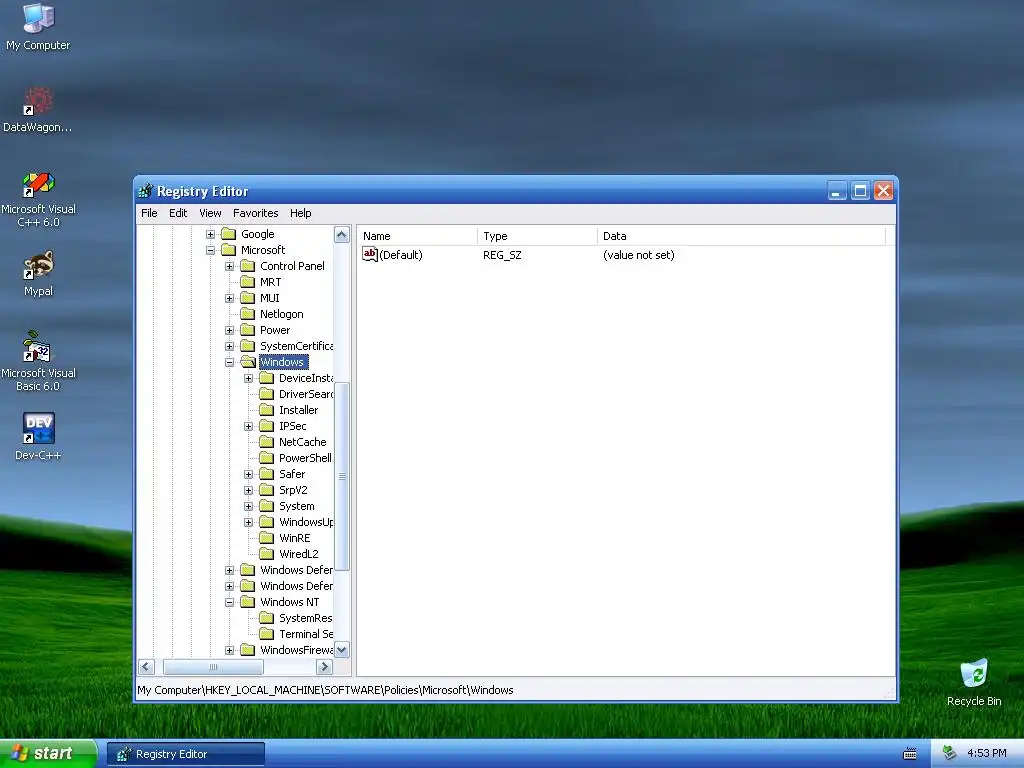The height and width of the screenshot is (768, 1024).
Task: Sort values by the Type column header
Action: coord(537,236)
